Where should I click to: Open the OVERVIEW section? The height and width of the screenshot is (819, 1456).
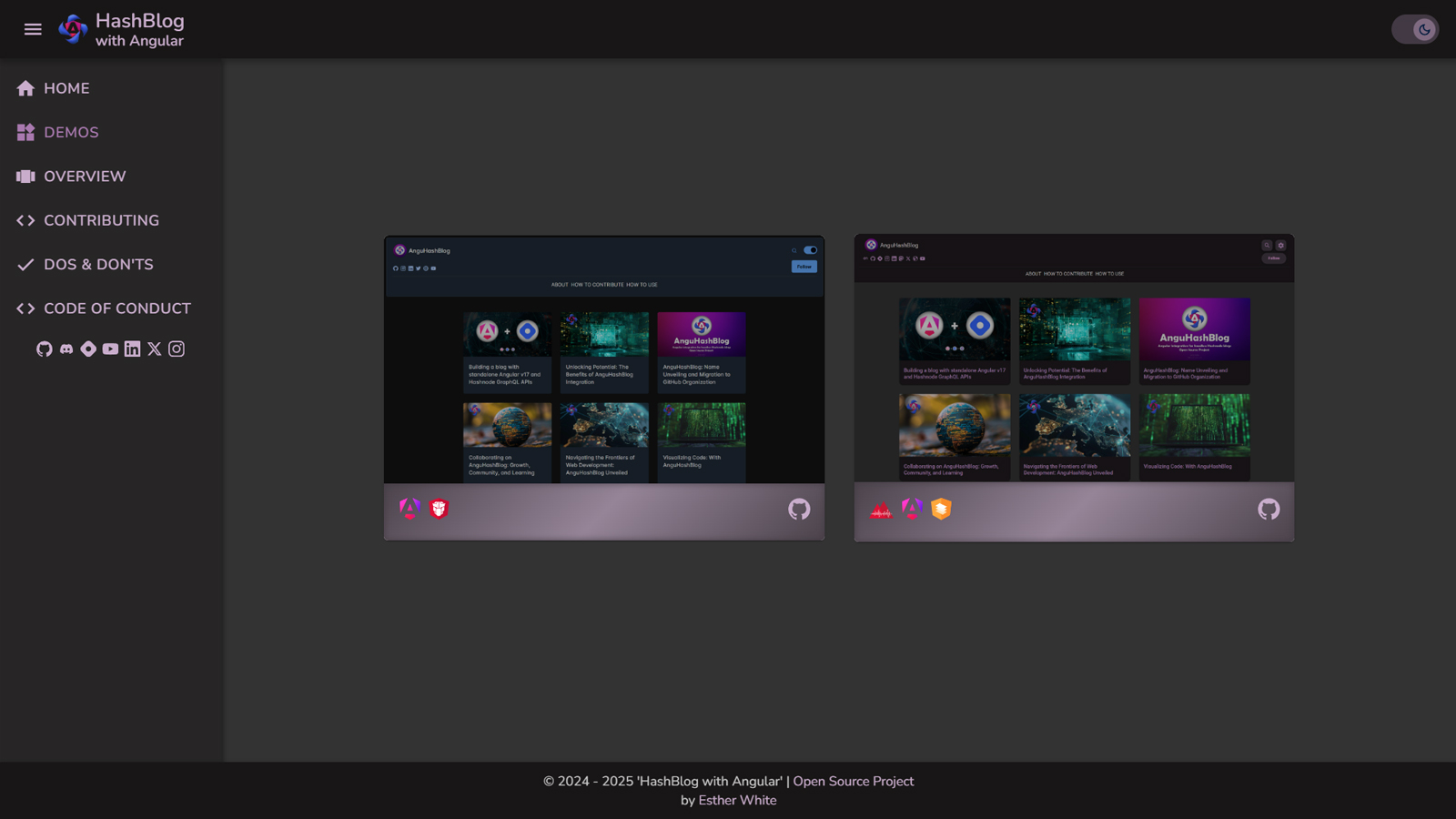point(85,177)
